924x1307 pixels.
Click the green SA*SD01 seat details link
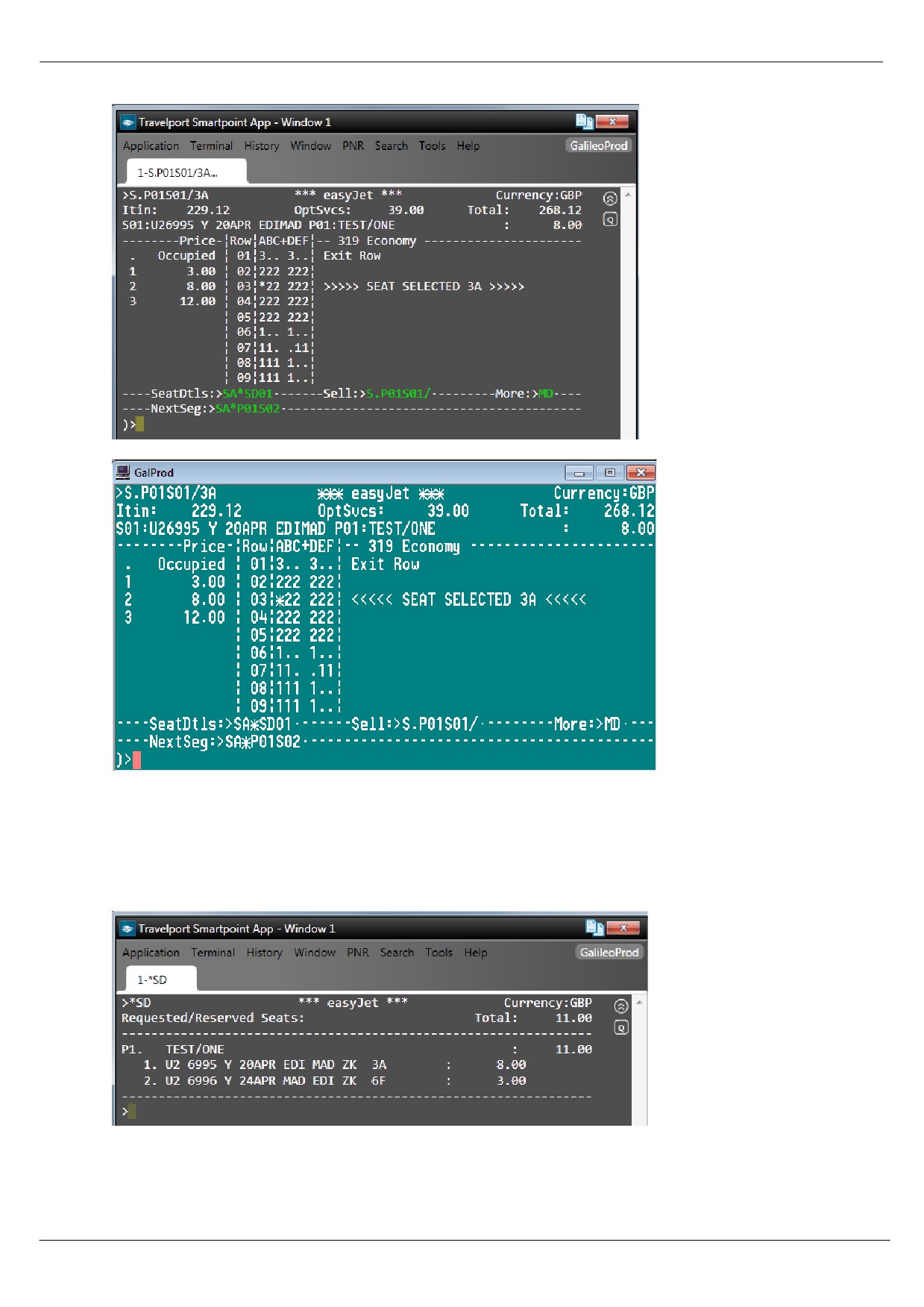(248, 394)
